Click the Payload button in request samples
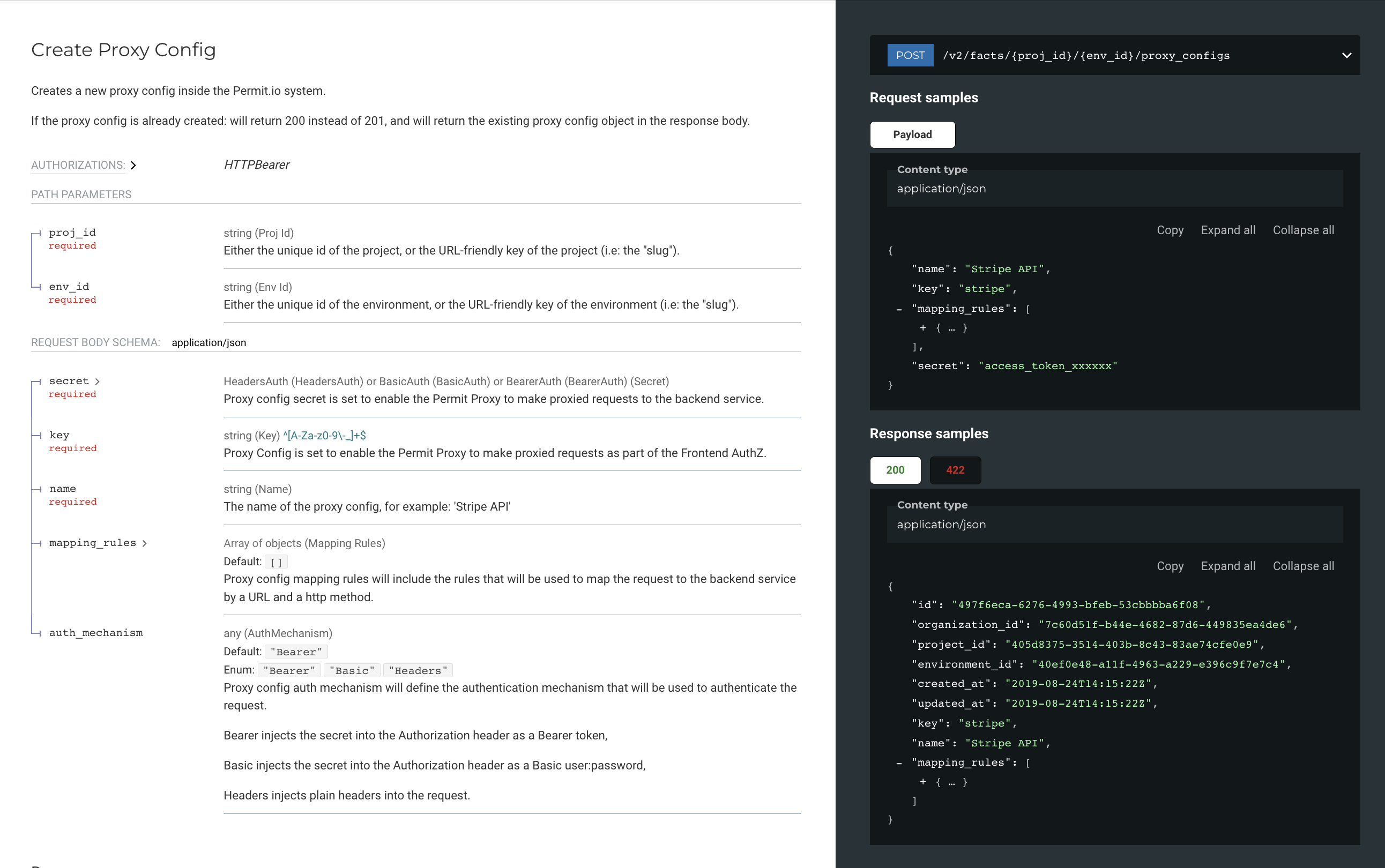The image size is (1385, 868). 911,134
